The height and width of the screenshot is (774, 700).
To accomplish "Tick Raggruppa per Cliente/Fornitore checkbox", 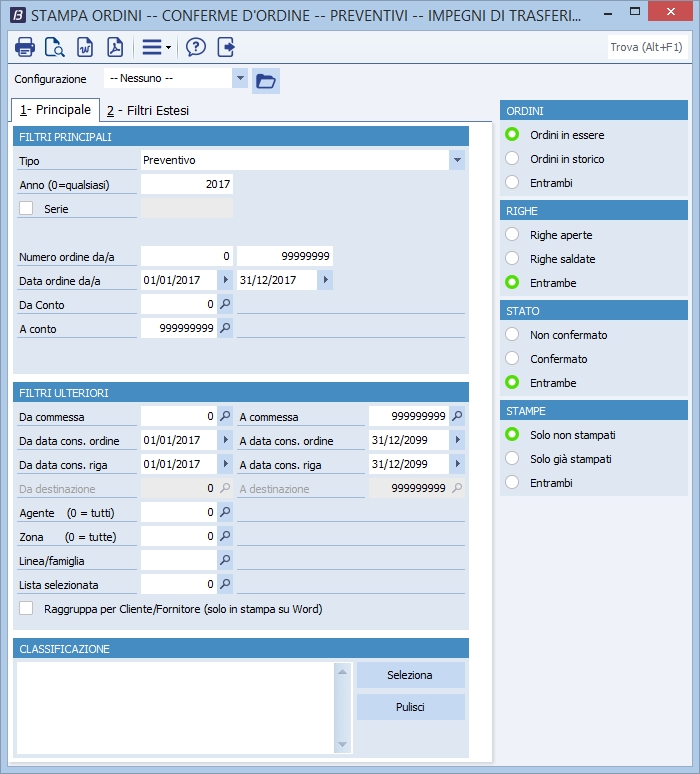I will [27, 608].
